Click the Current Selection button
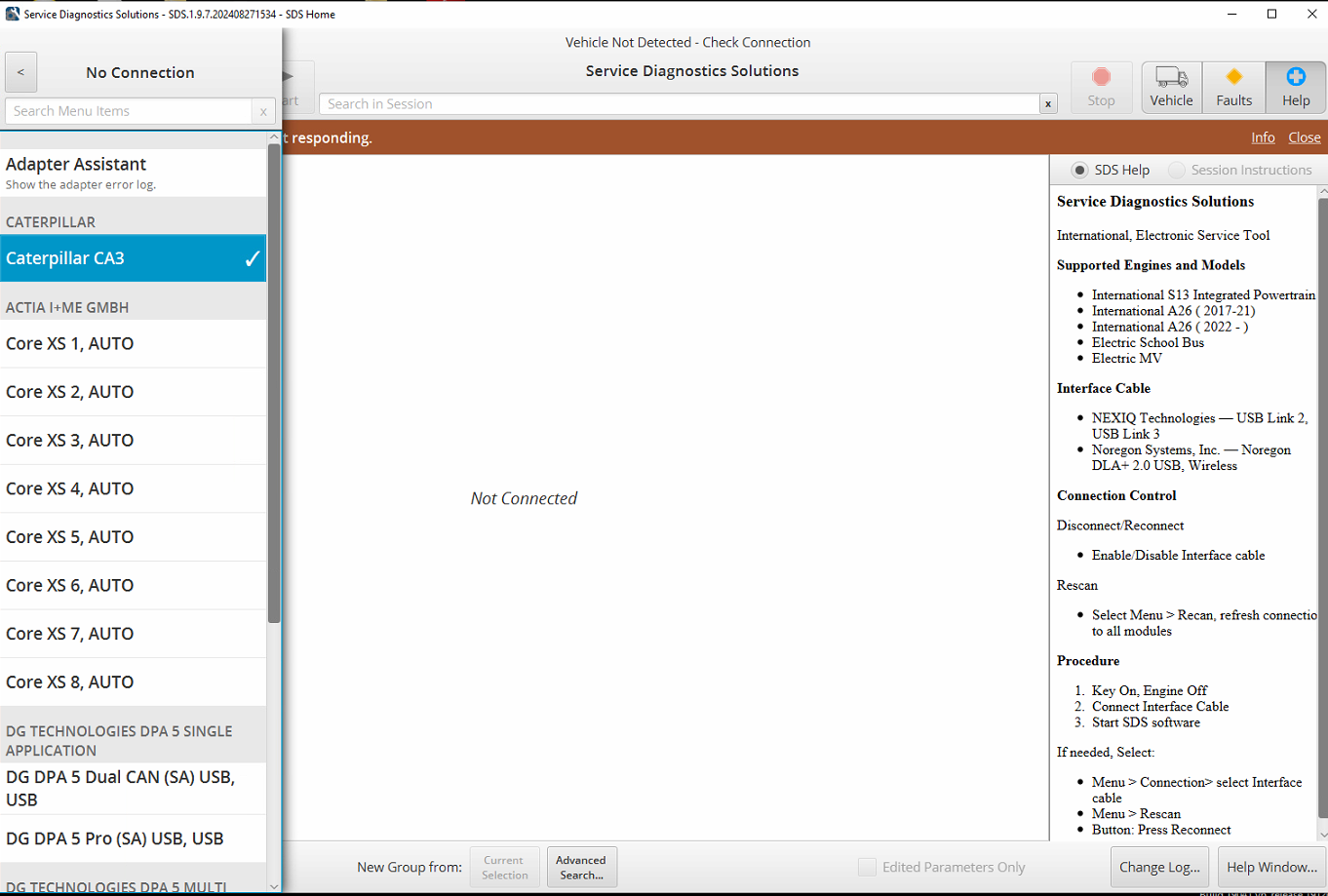Image resolution: width=1328 pixels, height=896 pixels. click(504, 867)
